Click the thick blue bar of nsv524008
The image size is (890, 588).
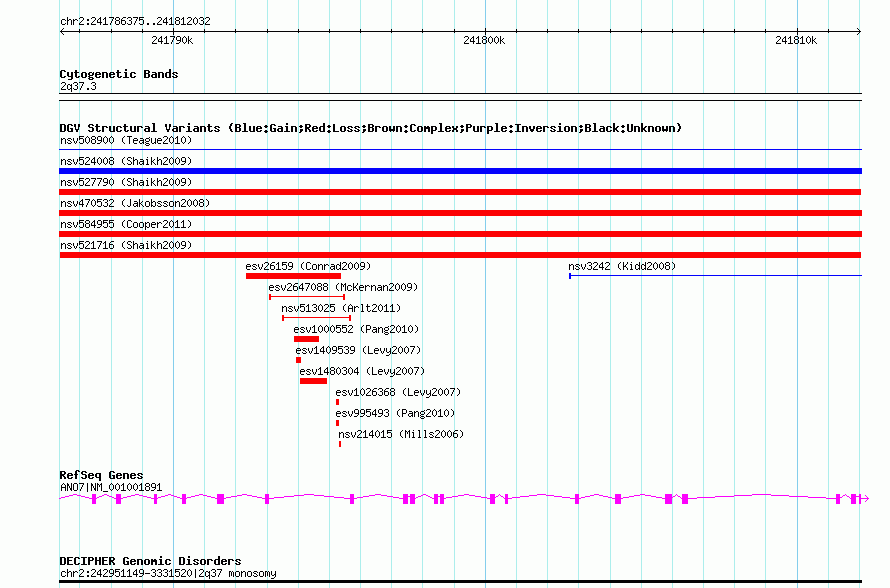(x=460, y=171)
